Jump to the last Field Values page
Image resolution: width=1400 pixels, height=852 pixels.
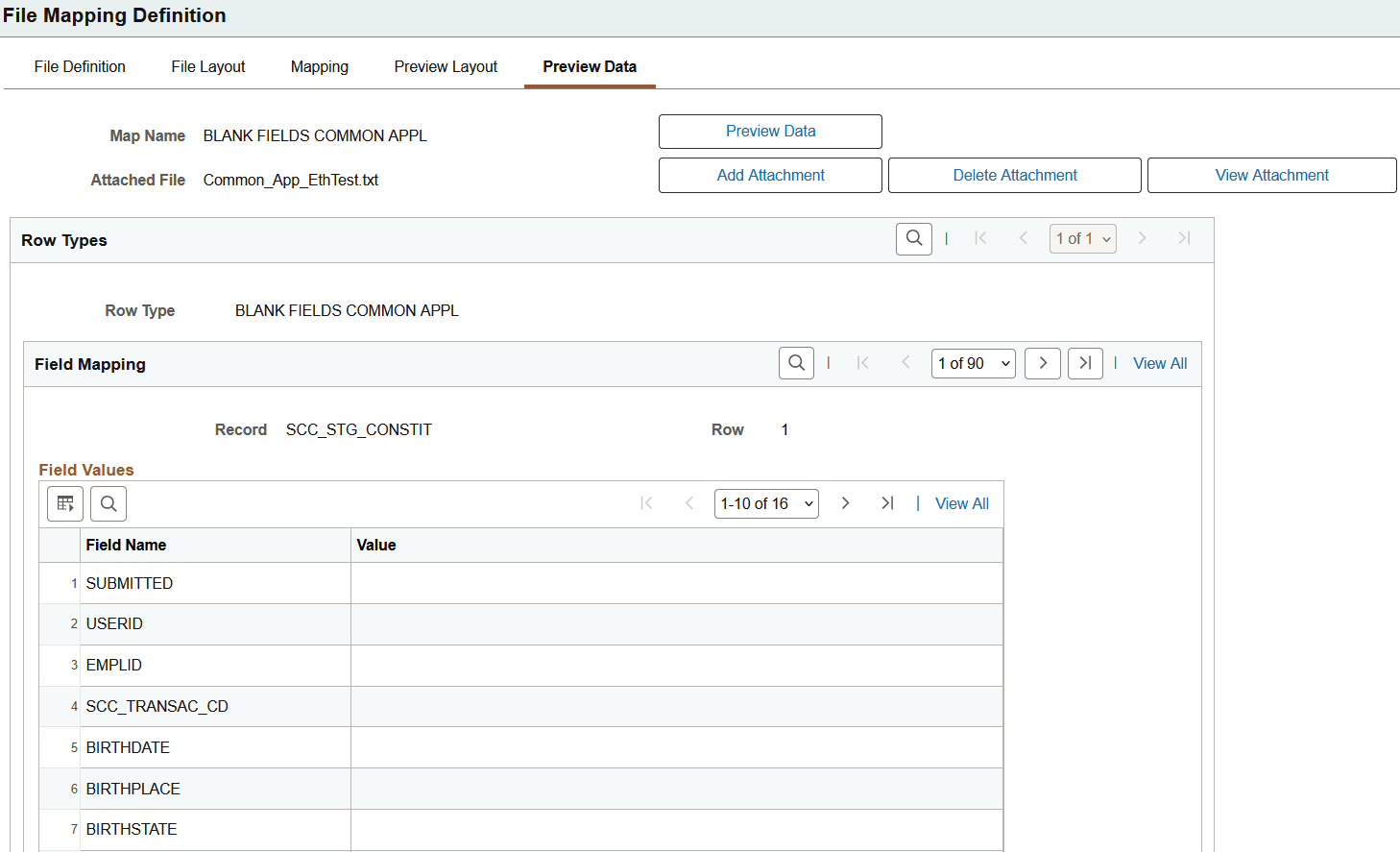pos(887,502)
